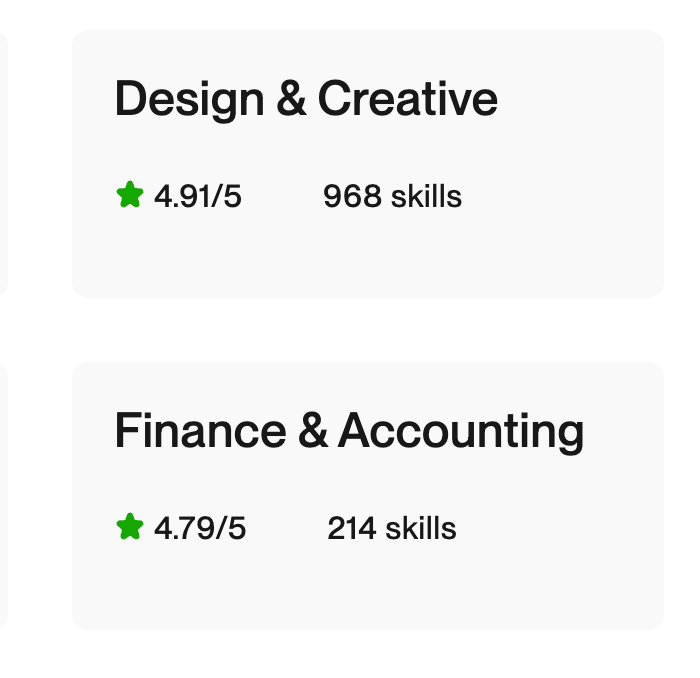700x678 pixels.
Task: Select the 214 skills label
Action: tap(392, 528)
